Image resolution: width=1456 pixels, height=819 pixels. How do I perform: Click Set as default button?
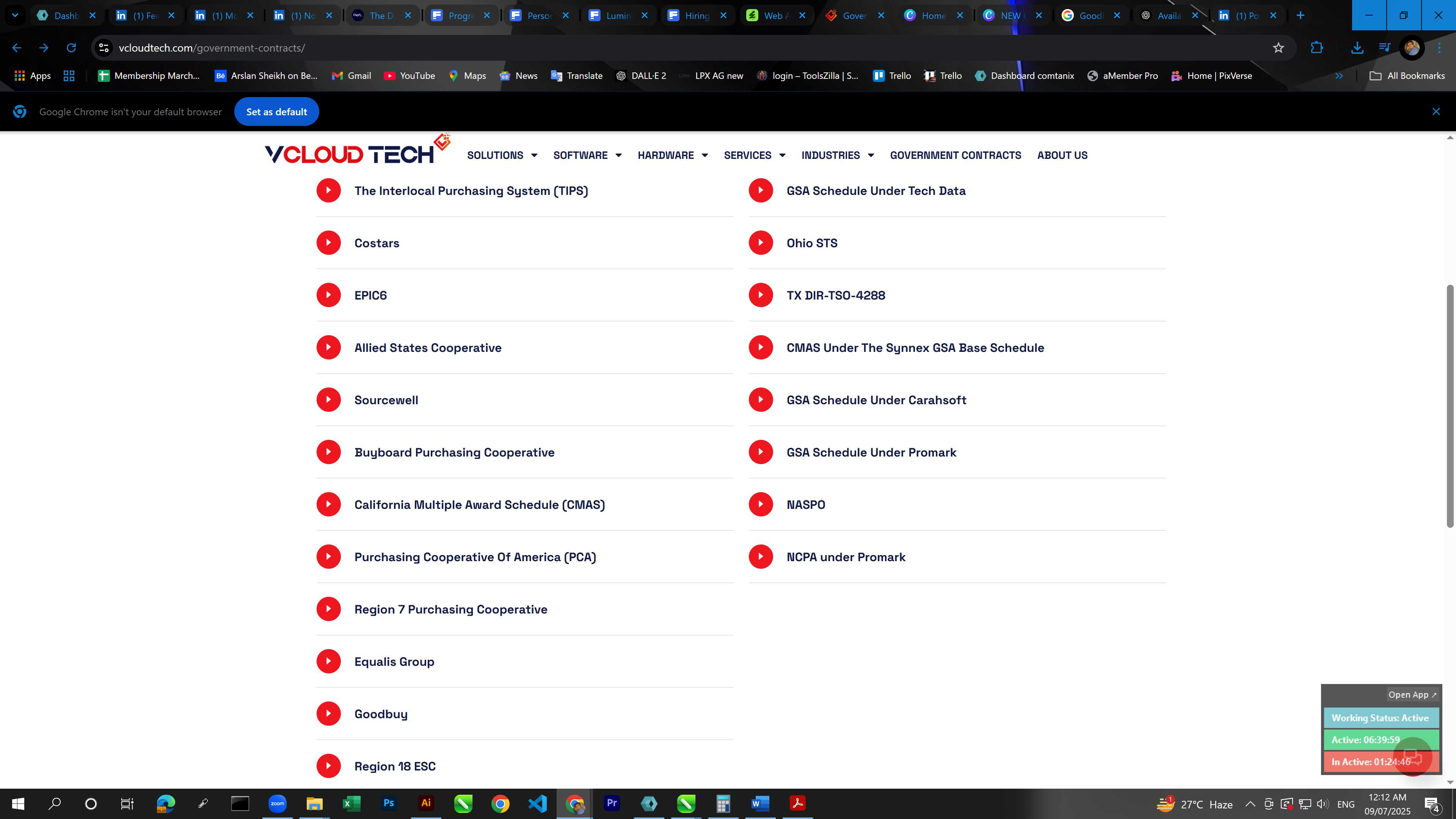[276, 111]
